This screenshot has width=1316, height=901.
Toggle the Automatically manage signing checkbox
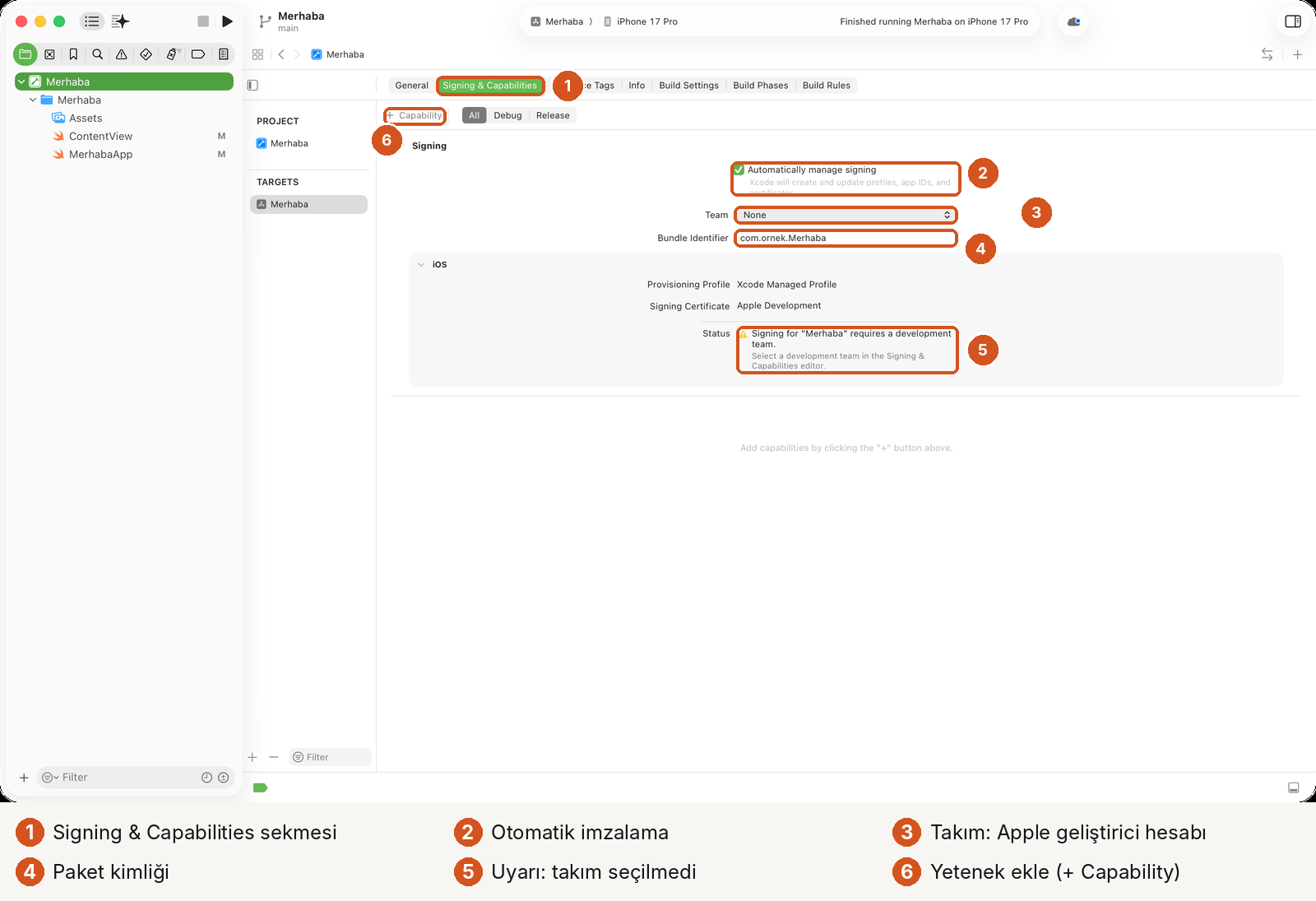pos(739,170)
